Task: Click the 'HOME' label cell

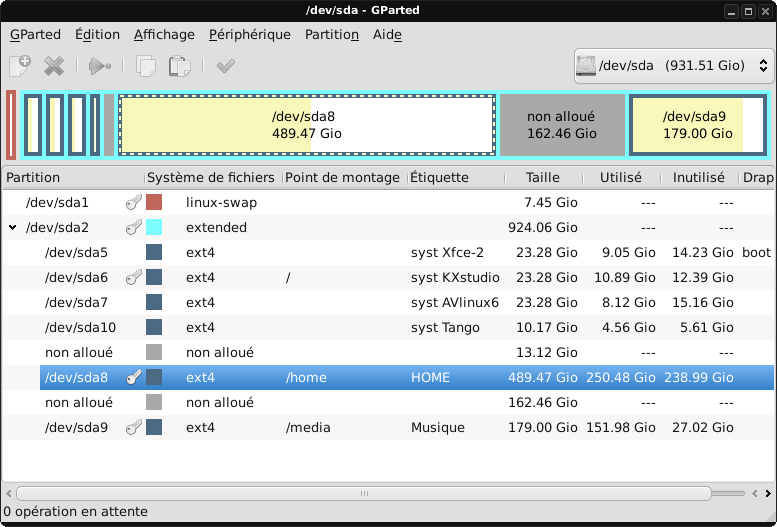Action: point(430,377)
